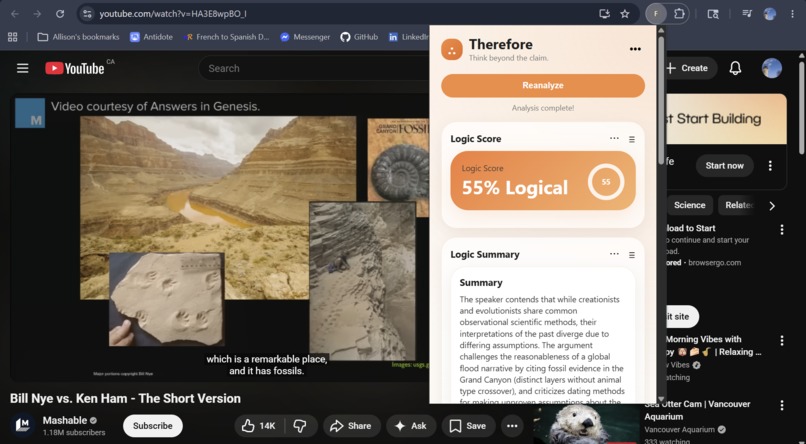Go back with the browser back arrow

(x=15, y=14)
